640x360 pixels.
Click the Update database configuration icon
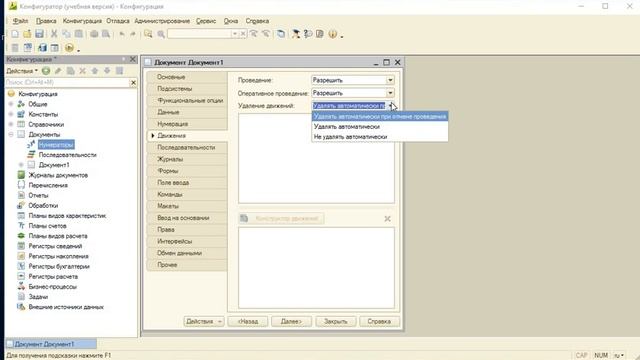pos(42,48)
